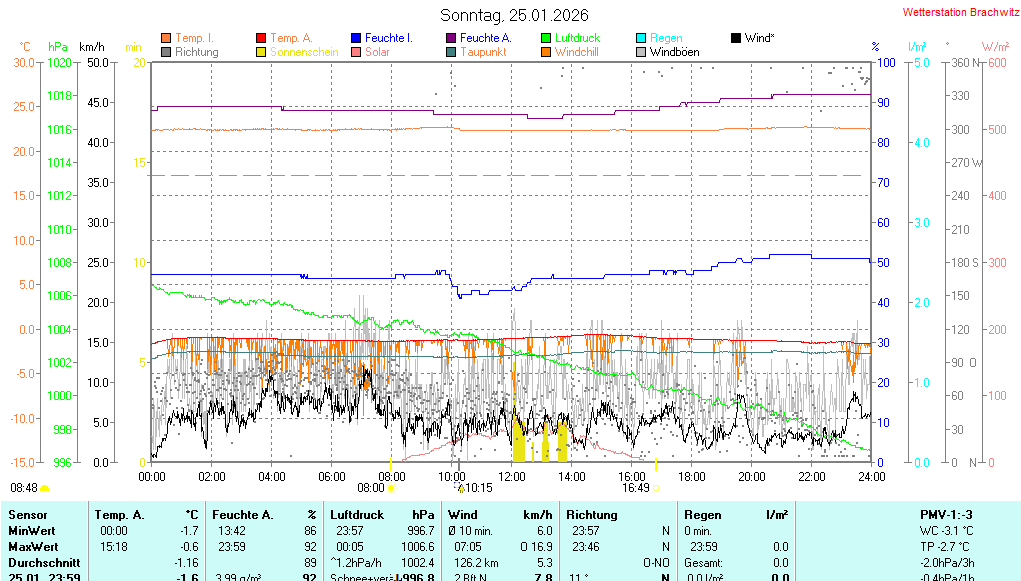
Task: Click the black Wind legend swatch
Action: (736, 38)
